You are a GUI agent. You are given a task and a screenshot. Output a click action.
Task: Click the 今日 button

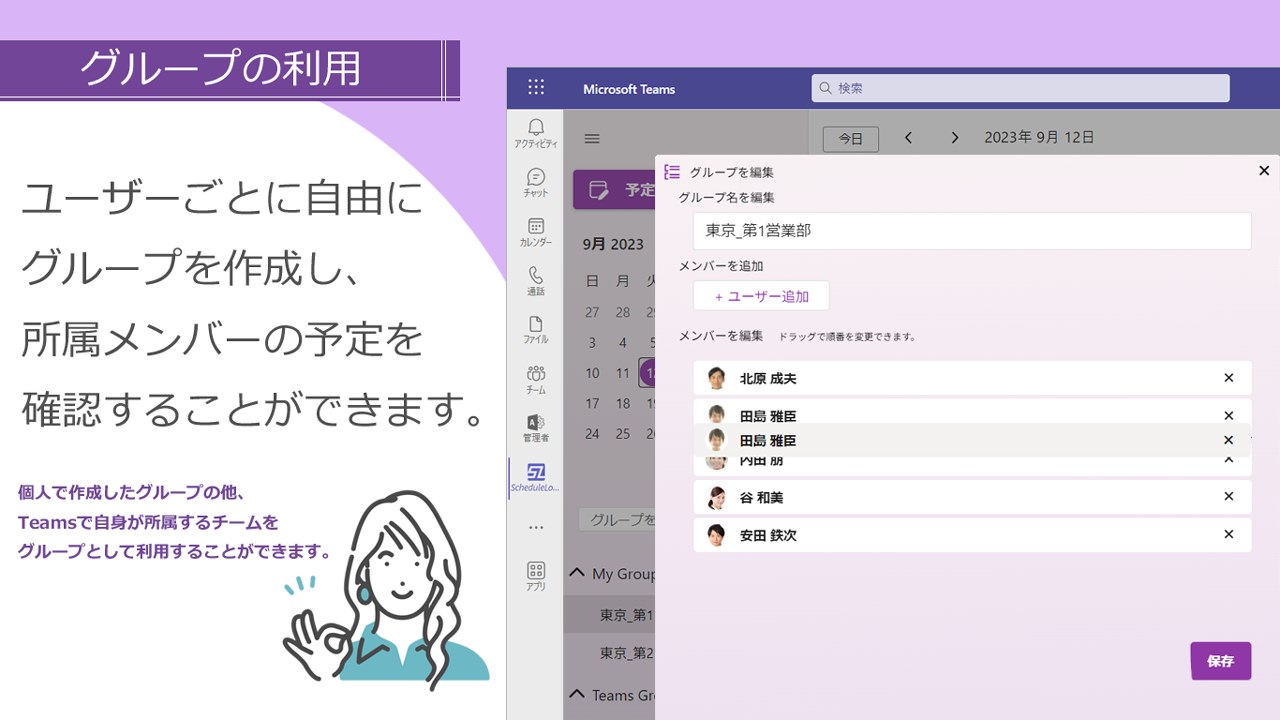851,139
